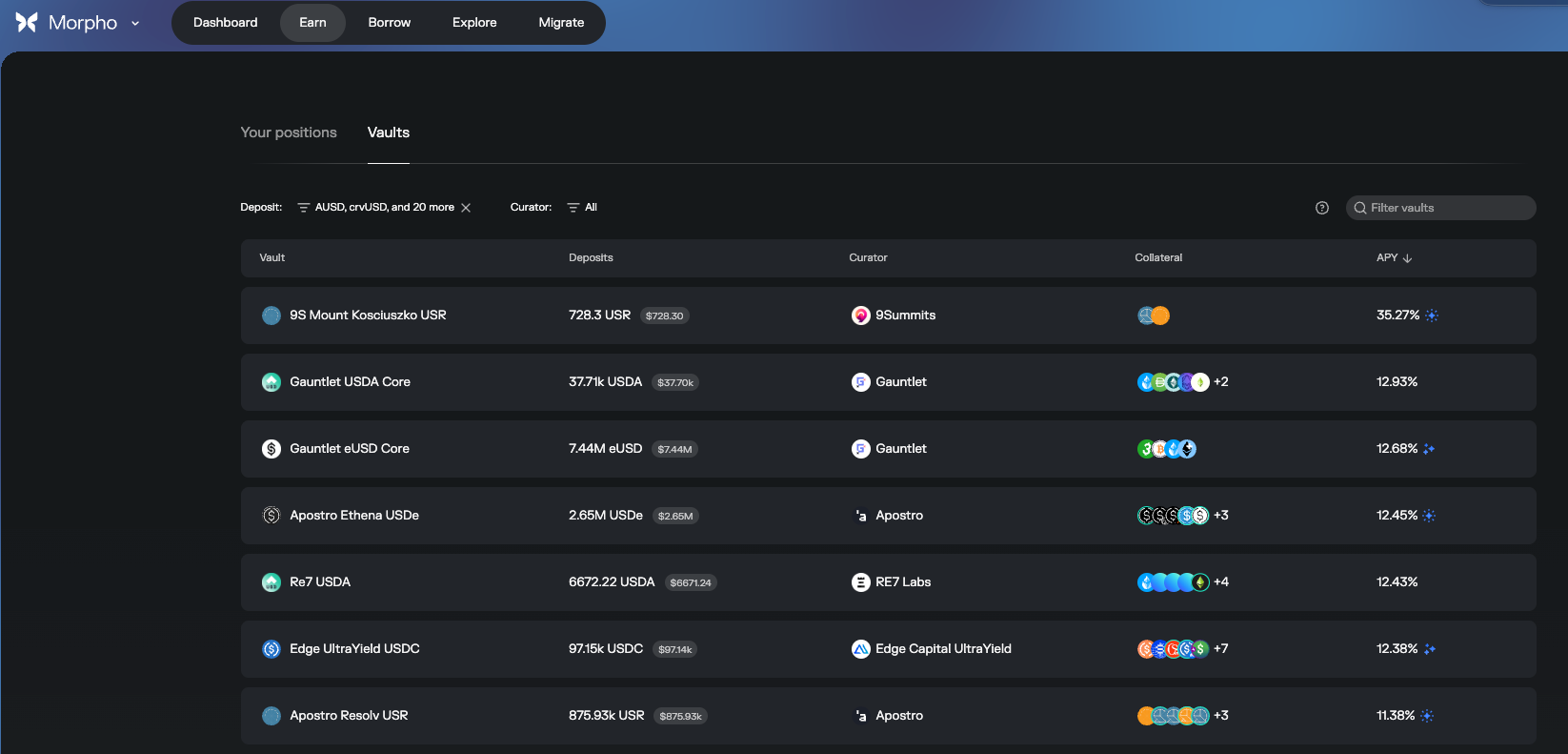Click the Morpho butterfly logo

point(27,22)
